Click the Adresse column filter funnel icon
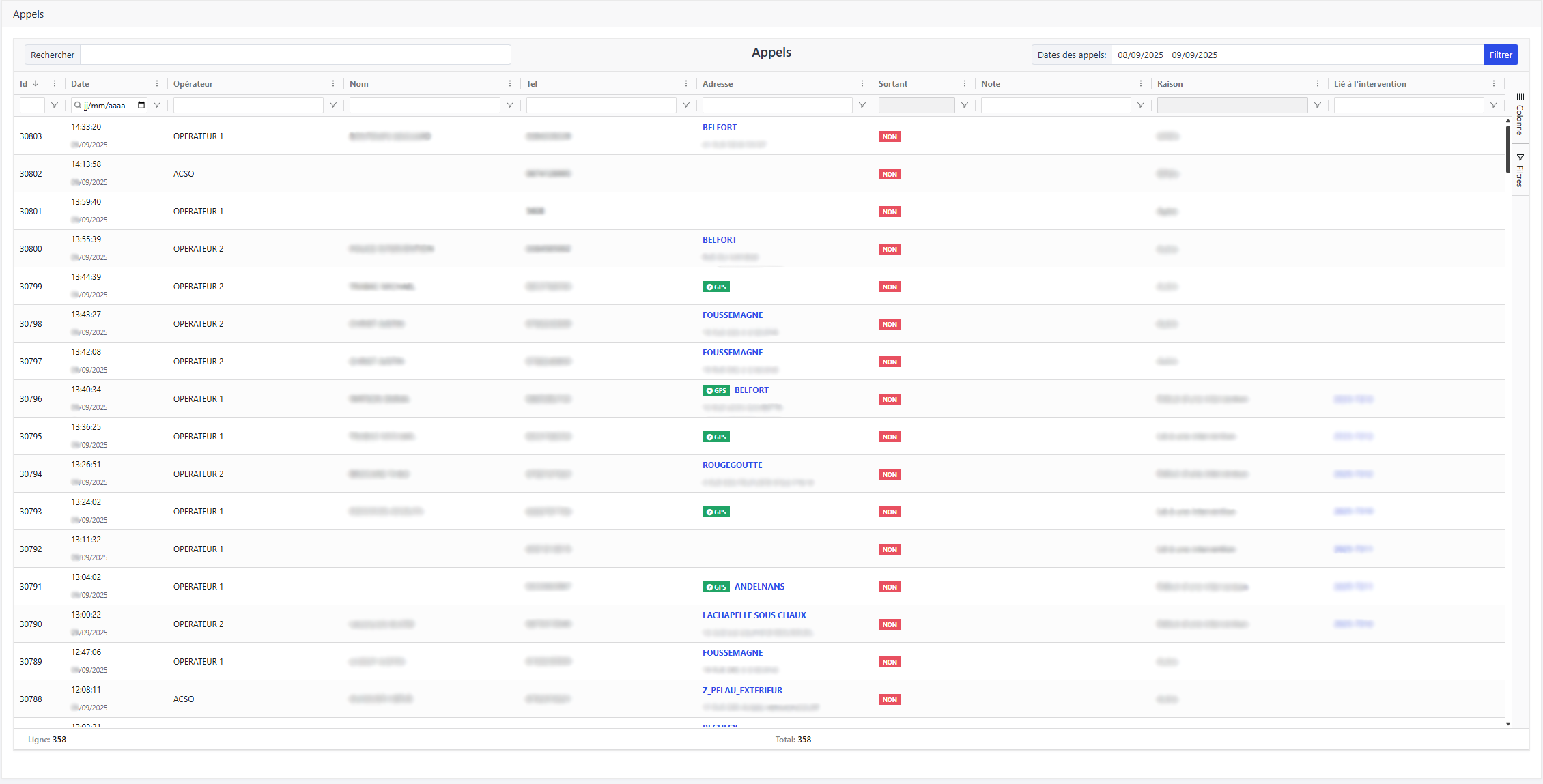The height and width of the screenshot is (784, 1543). click(862, 105)
